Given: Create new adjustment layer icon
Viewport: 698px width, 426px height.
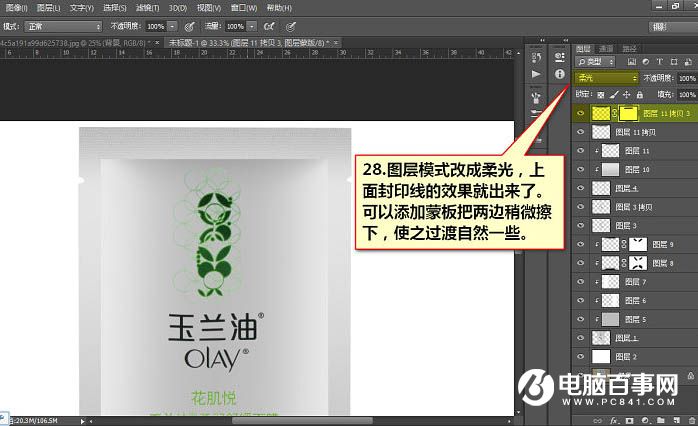Looking at the screenshot, I should pyautogui.click(x=645, y=420).
